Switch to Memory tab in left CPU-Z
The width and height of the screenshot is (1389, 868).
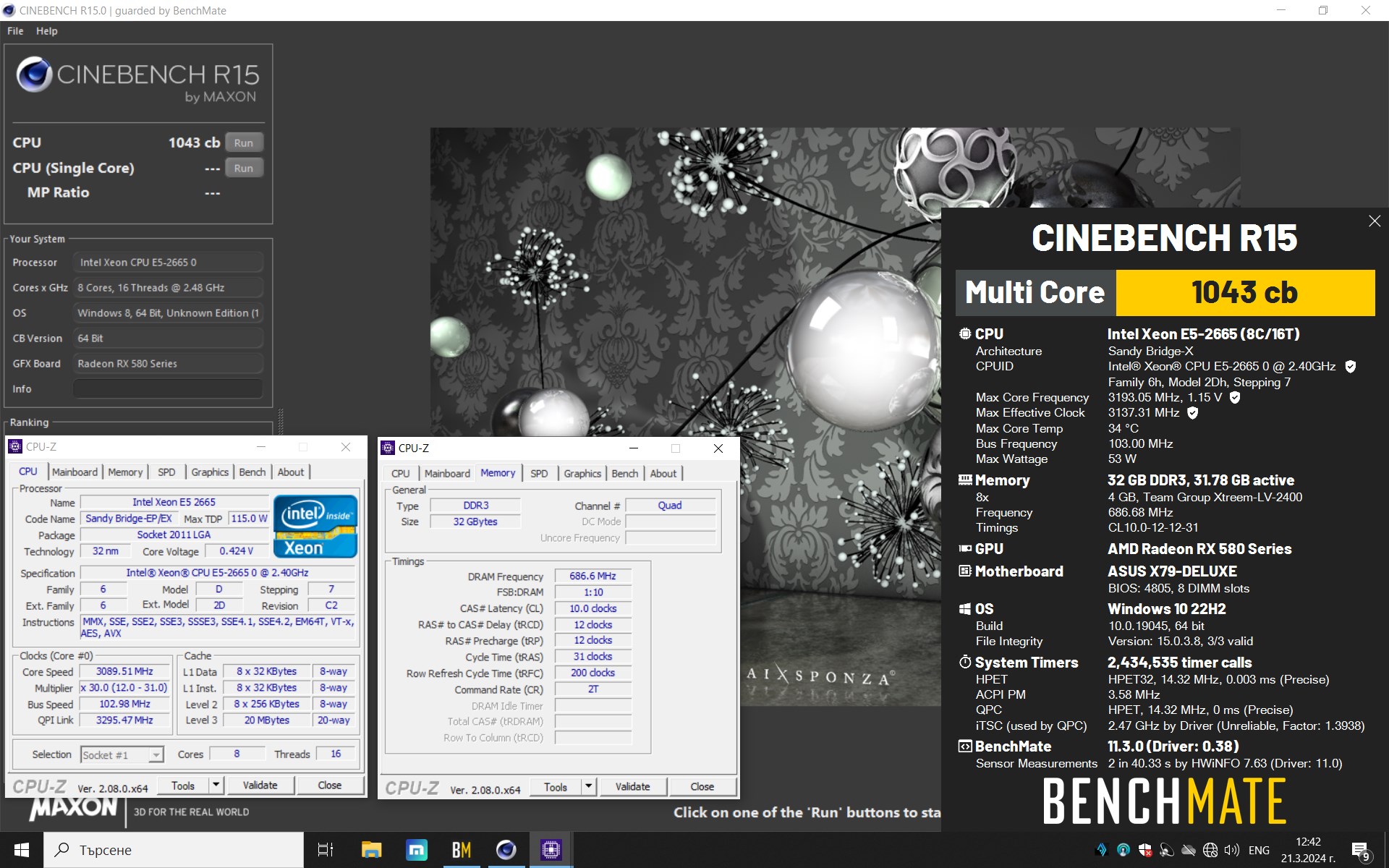coord(125,472)
